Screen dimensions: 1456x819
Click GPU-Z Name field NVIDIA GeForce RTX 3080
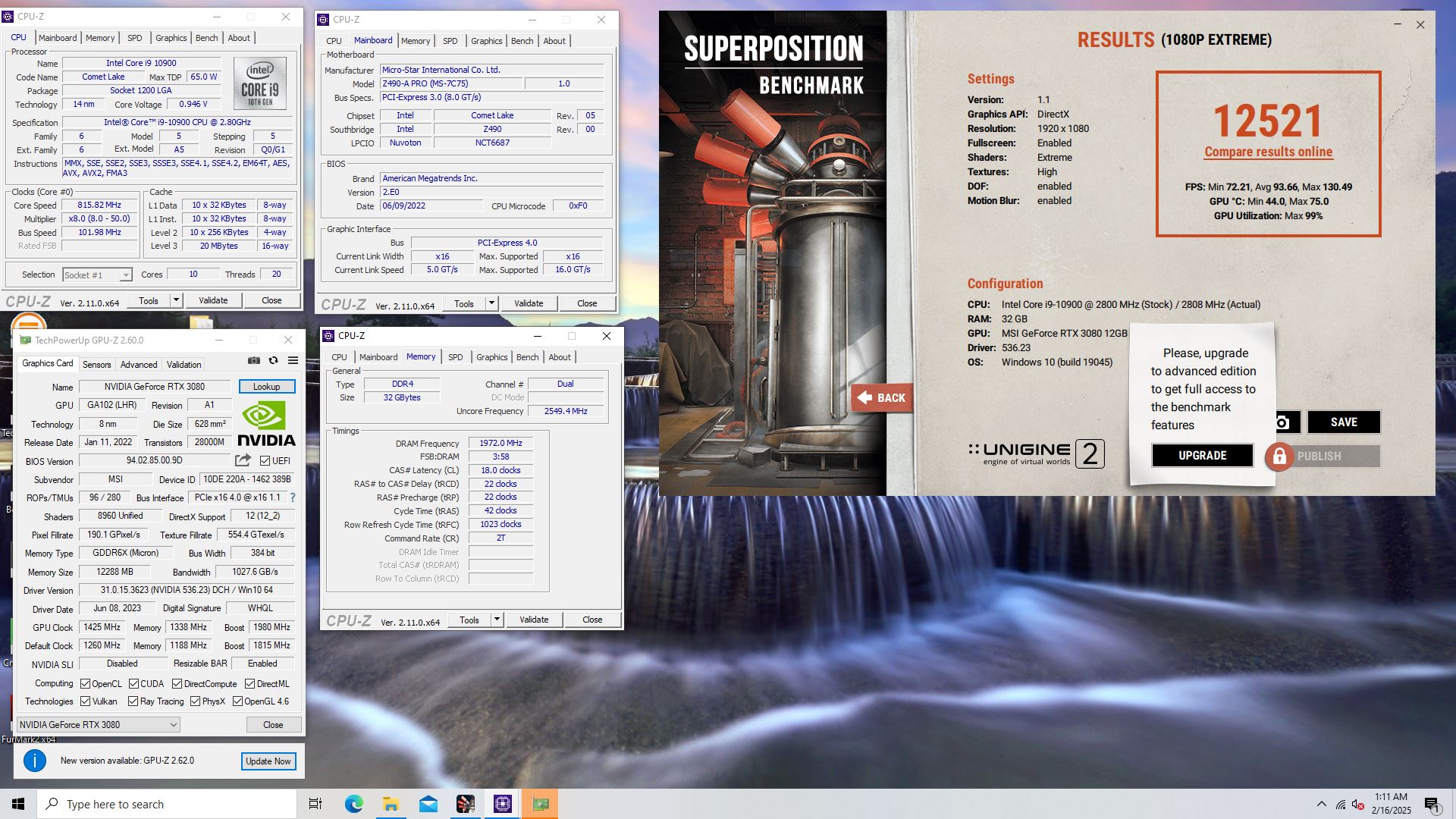click(x=155, y=387)
